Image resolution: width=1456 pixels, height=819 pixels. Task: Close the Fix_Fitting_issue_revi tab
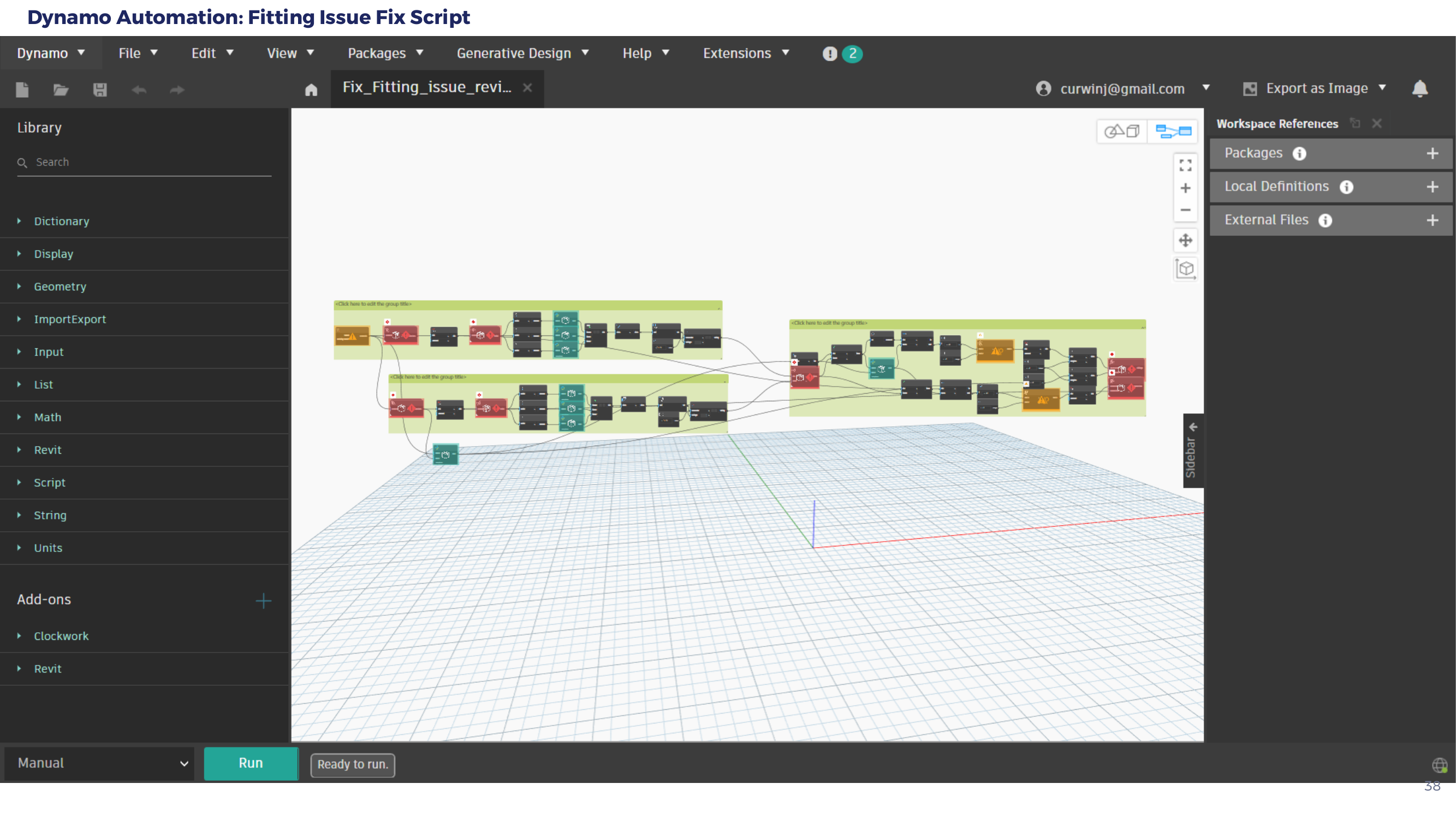[x=527, y=87]
